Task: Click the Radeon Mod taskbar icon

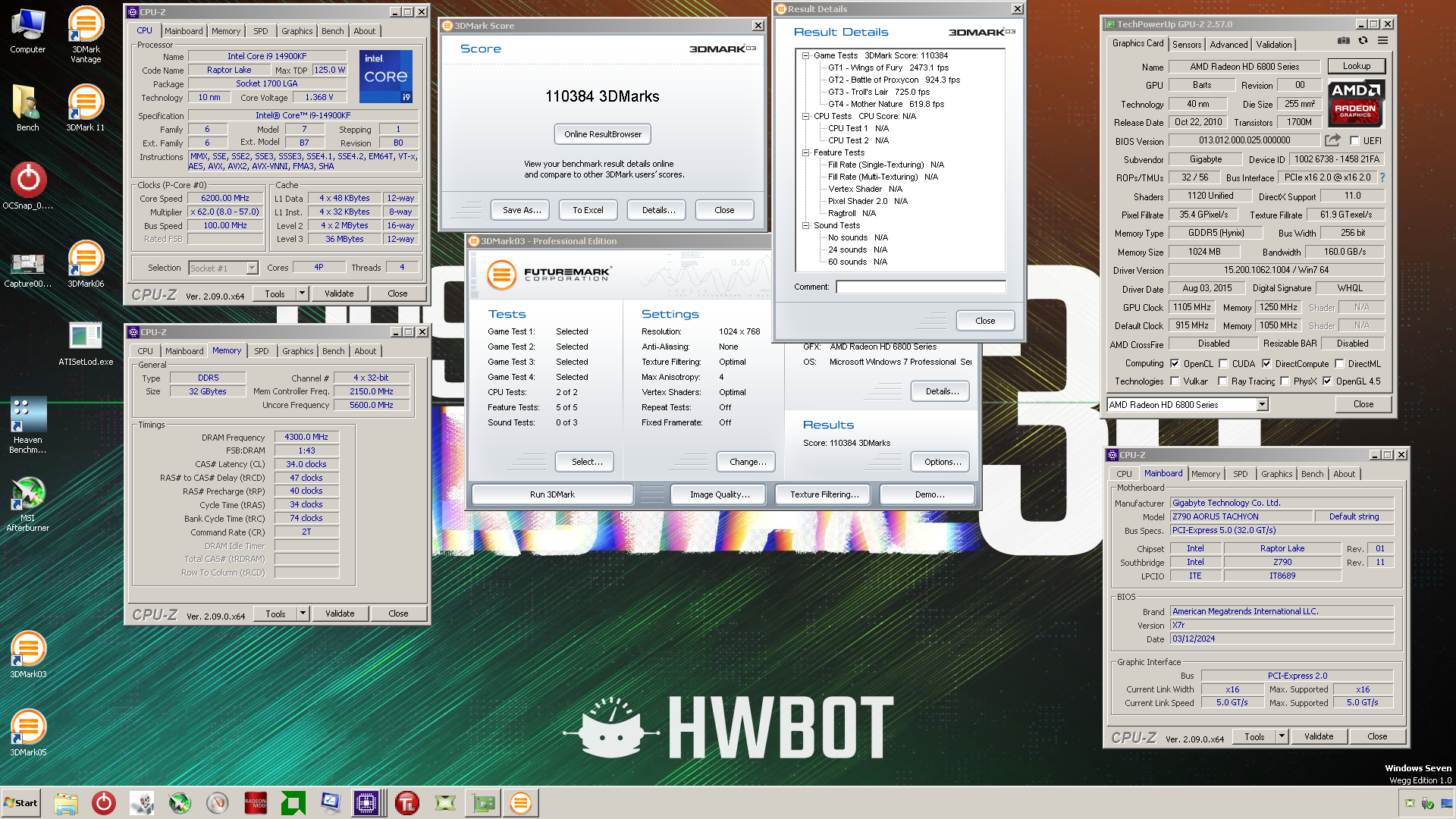Action: (256, 803)
